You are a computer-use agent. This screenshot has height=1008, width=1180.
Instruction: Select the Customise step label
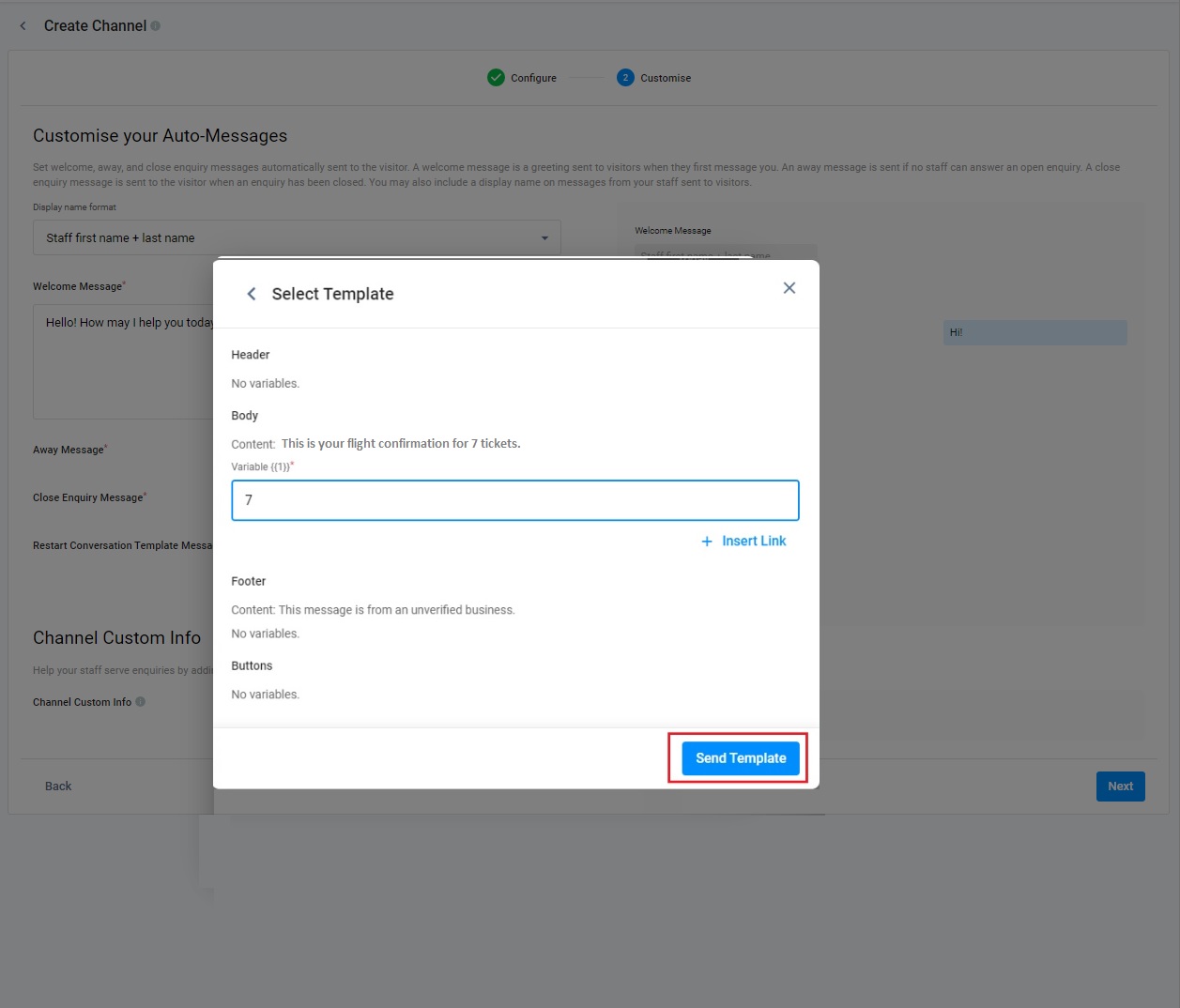[x=666, y=78]
